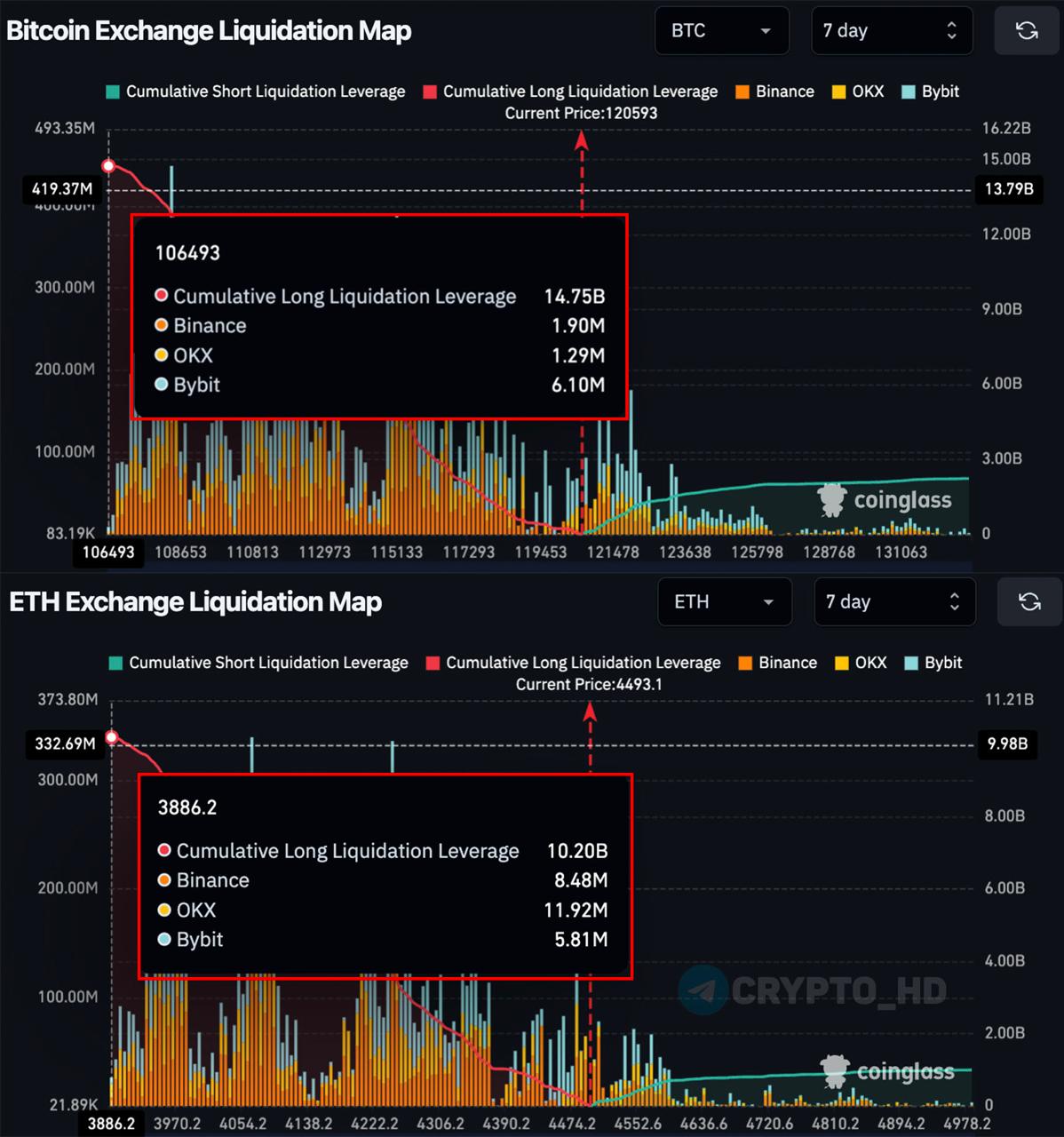This screenshot has height=1137, width=1064.
Task: Open the BTC coin dropdown
Action: coord(721,31)
